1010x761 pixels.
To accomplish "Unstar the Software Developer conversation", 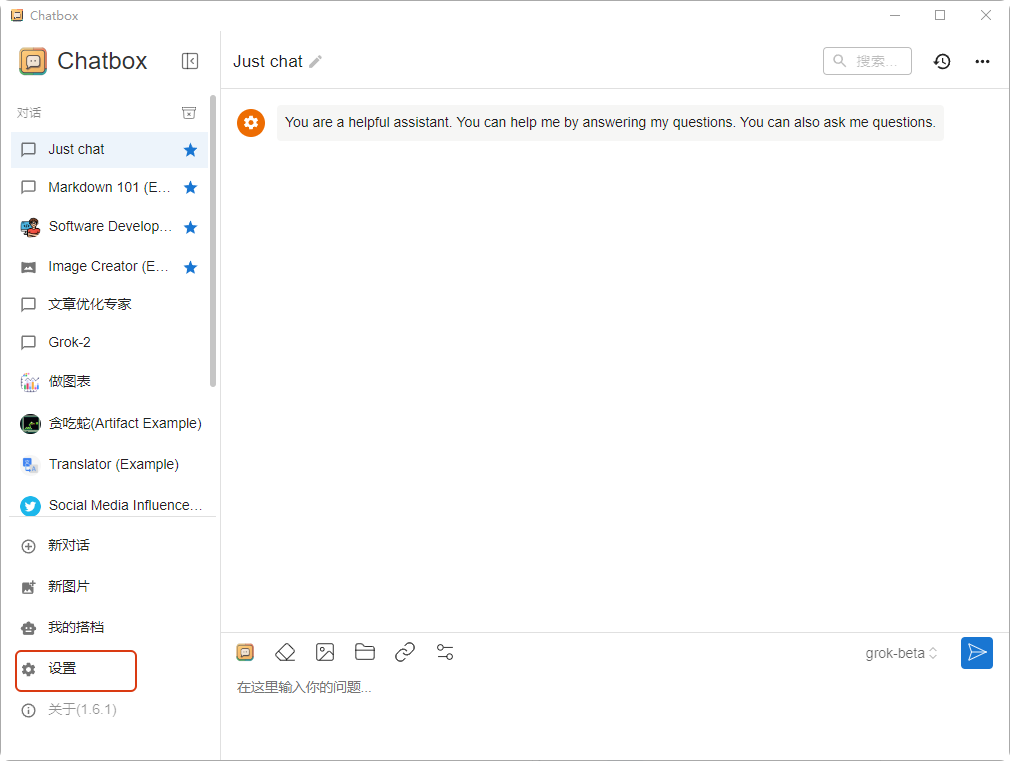I will (x=190, y=227).
